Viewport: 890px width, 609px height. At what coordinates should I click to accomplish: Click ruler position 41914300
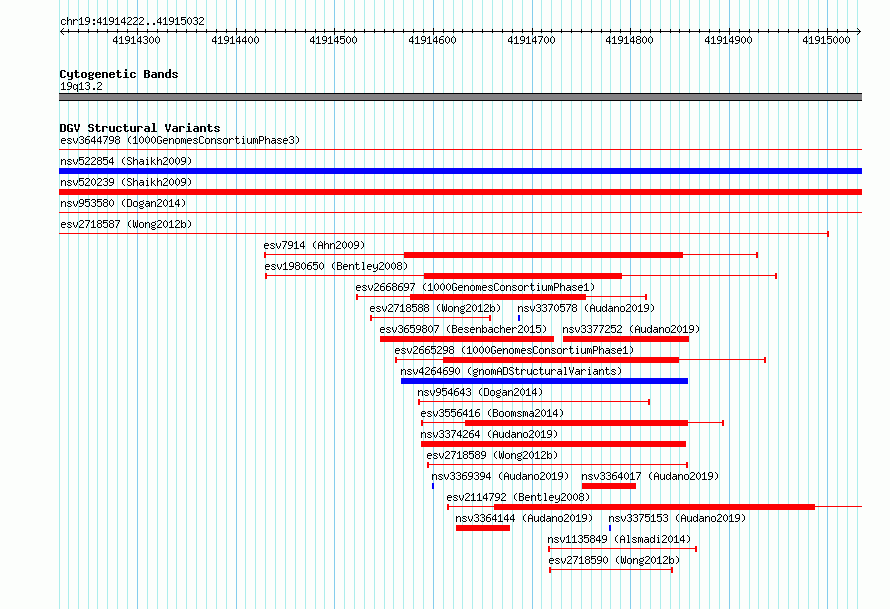[136, 40]
